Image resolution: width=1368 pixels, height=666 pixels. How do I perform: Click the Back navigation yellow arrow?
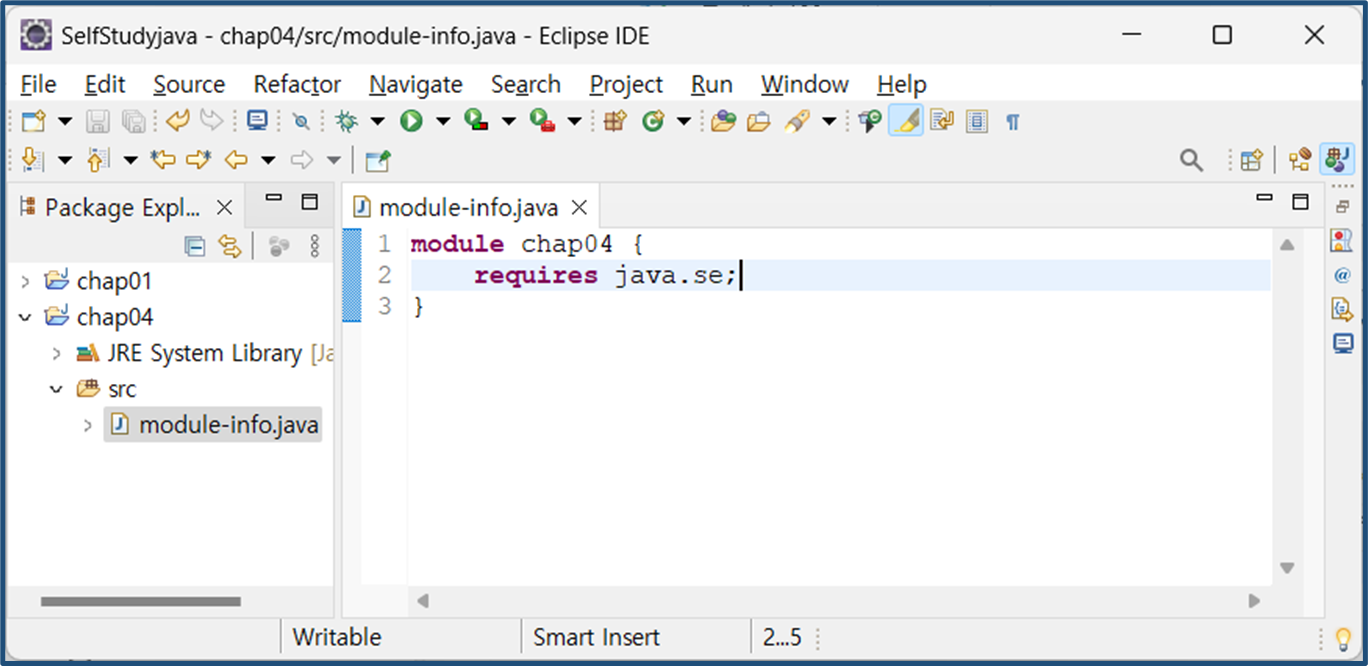tap(236, 159)
